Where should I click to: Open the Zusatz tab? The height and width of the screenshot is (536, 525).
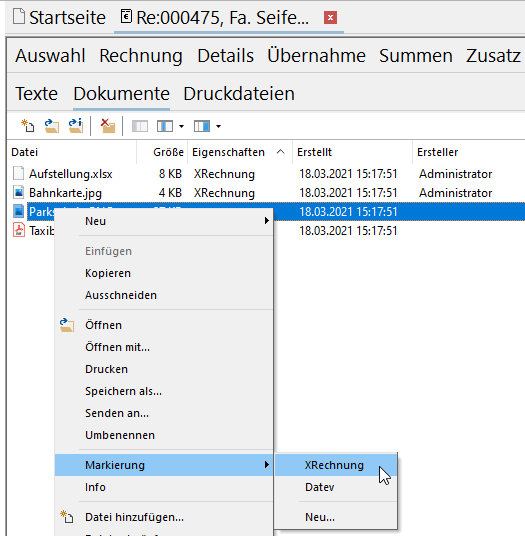click(493, 55)
